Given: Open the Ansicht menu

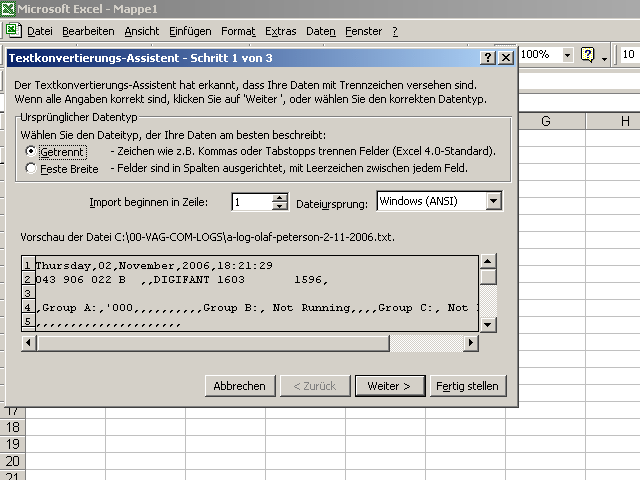Looking at the screenshot, I should tap(142, 31).
